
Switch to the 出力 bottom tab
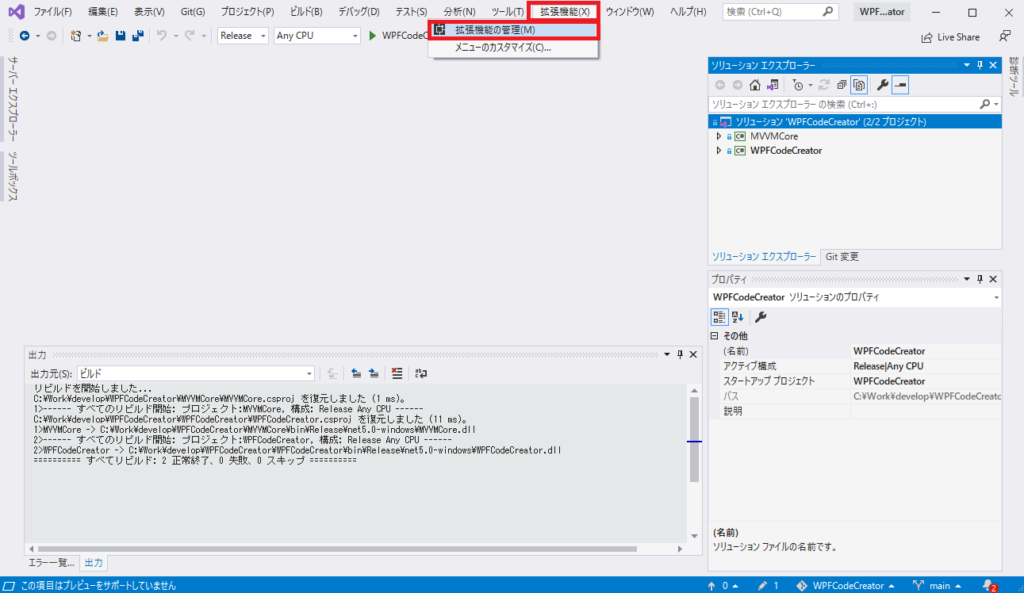93,563
